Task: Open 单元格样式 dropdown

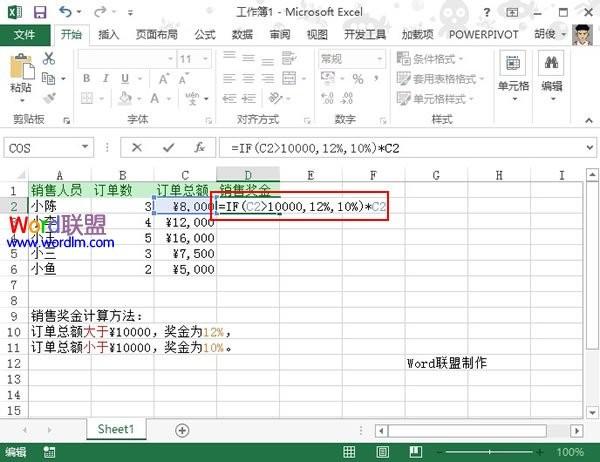Action: tap(435, 99)
